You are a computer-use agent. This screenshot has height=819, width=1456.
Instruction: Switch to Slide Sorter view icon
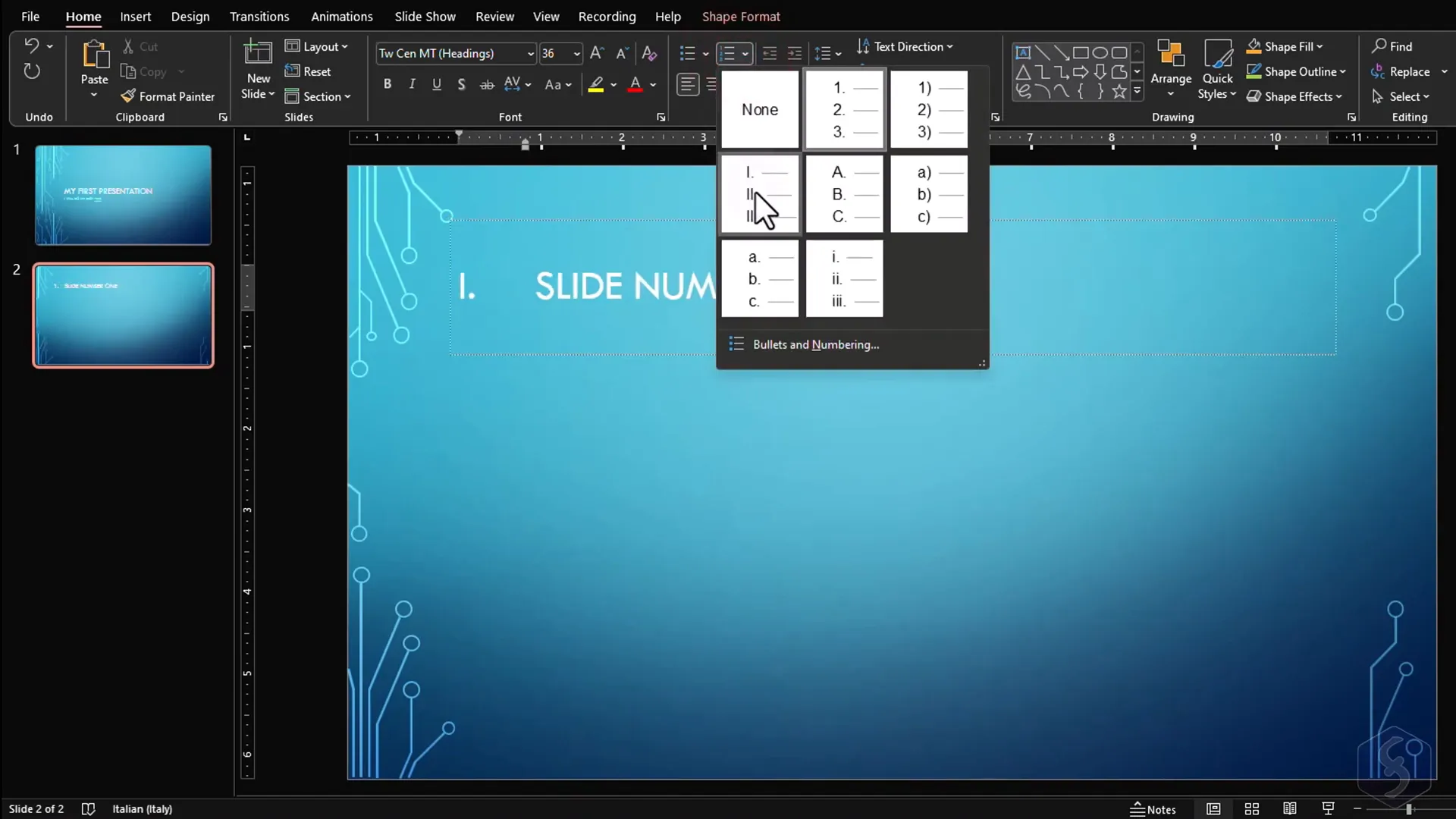[1252, 809]
